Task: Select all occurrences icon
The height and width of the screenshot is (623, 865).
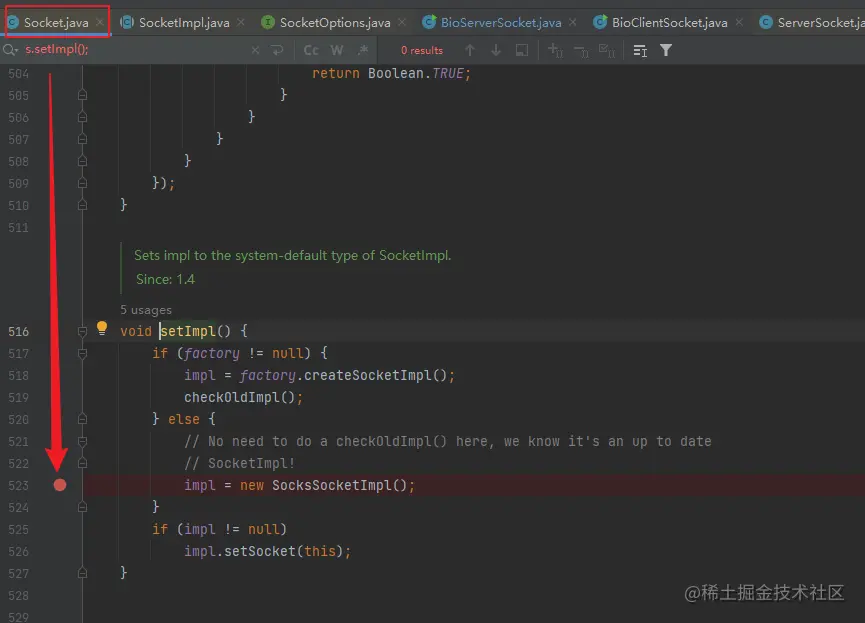Action: 607,51
